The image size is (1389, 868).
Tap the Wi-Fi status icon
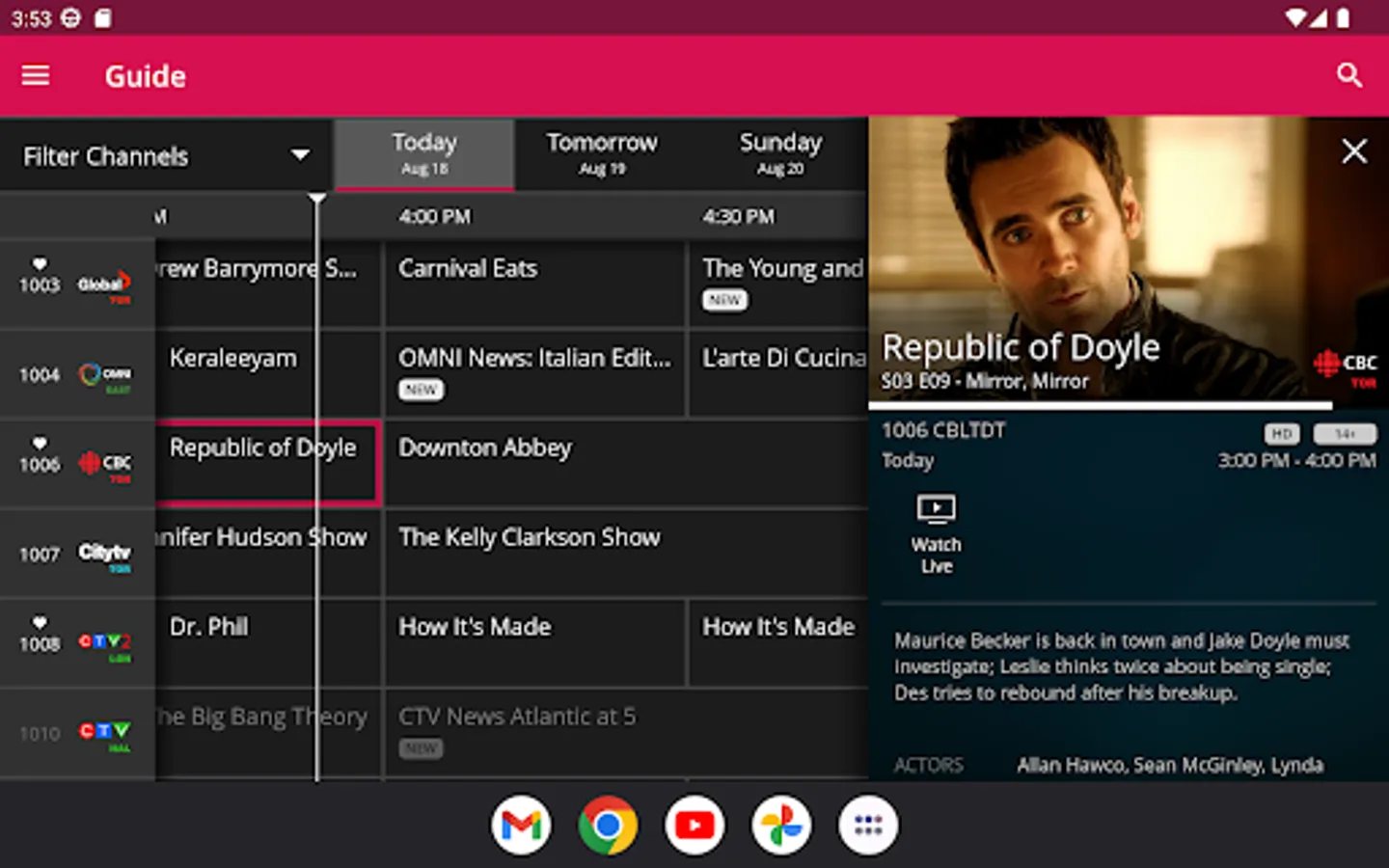pos(1297,17)
